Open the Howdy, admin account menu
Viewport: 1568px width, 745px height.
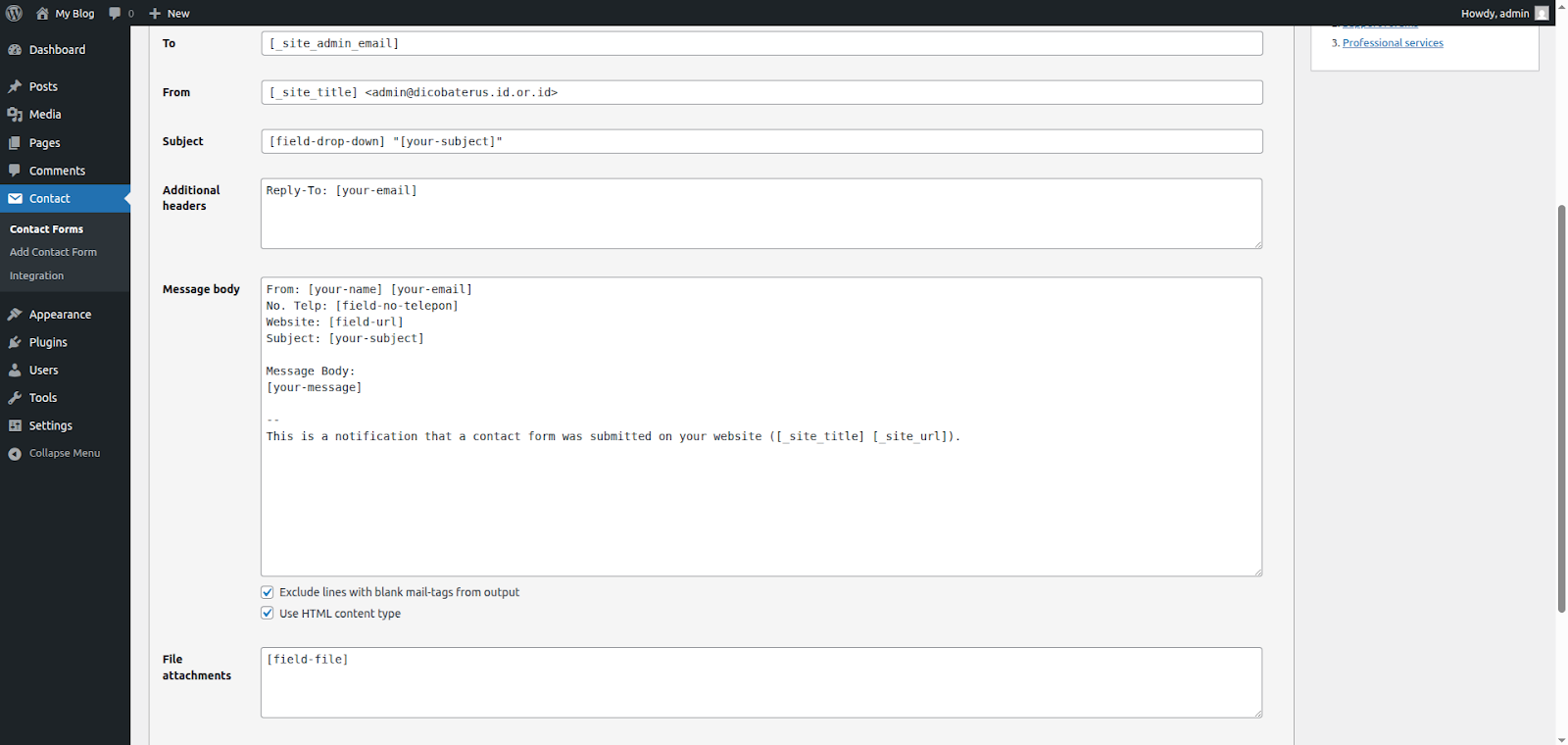click(x=1494, y=14)
